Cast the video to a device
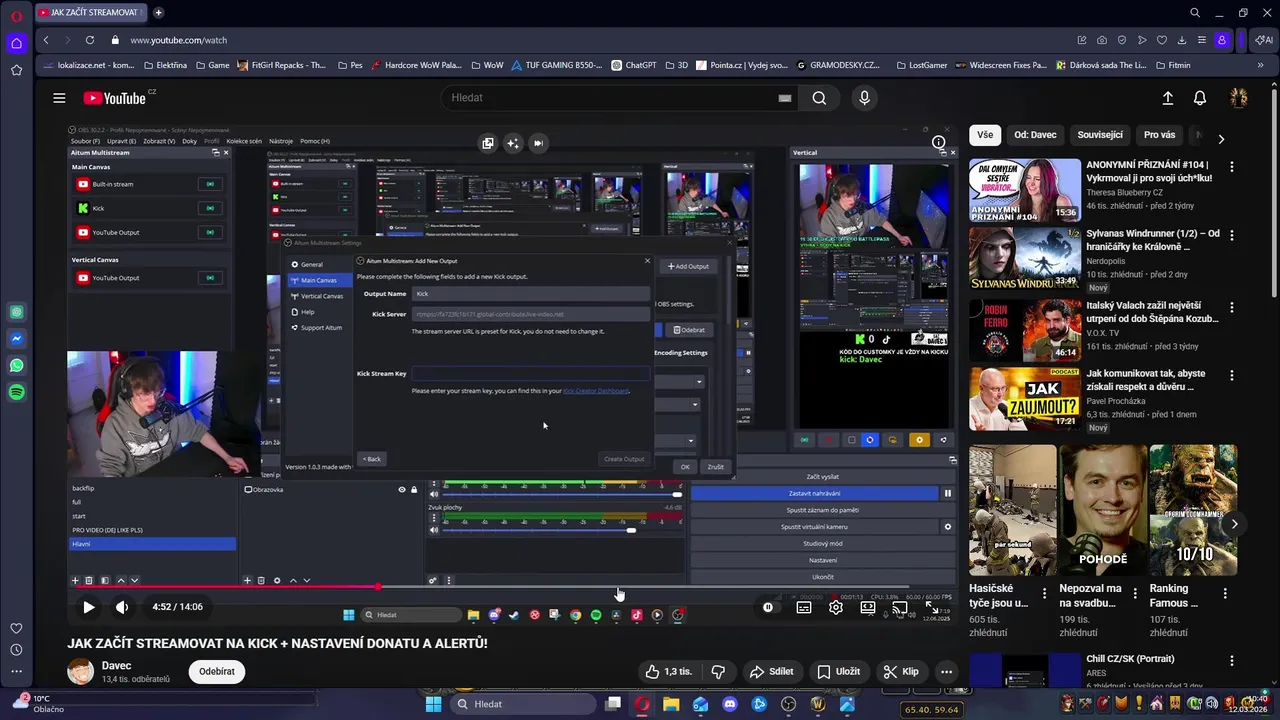Image resolution: width=1280 pixels, height=720 pixels. coord(900,607)
